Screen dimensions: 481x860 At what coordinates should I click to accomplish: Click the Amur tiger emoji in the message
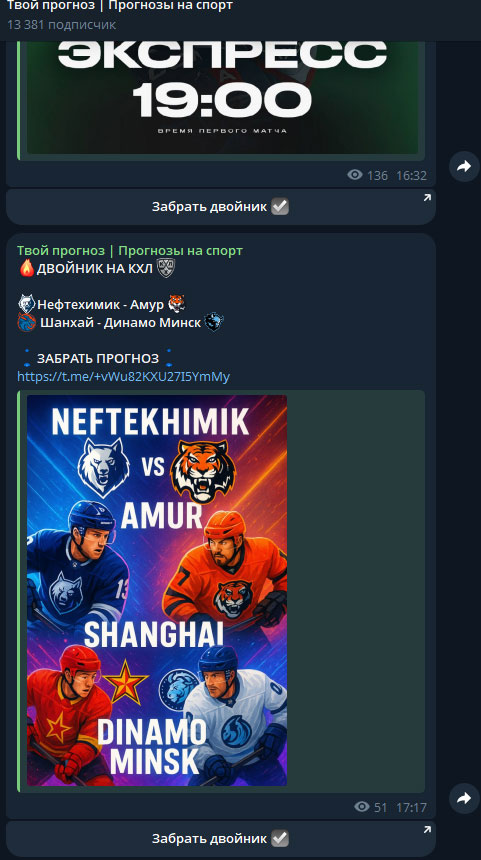[x=177, y=303]
